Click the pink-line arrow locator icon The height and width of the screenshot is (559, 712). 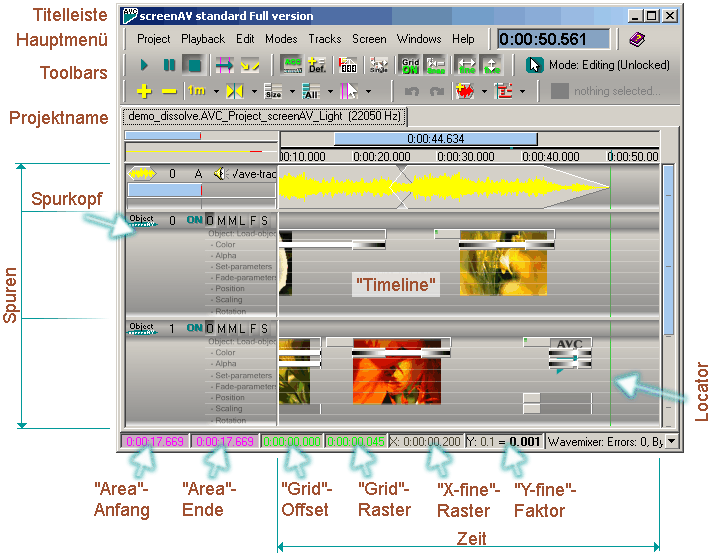(224, 65)
